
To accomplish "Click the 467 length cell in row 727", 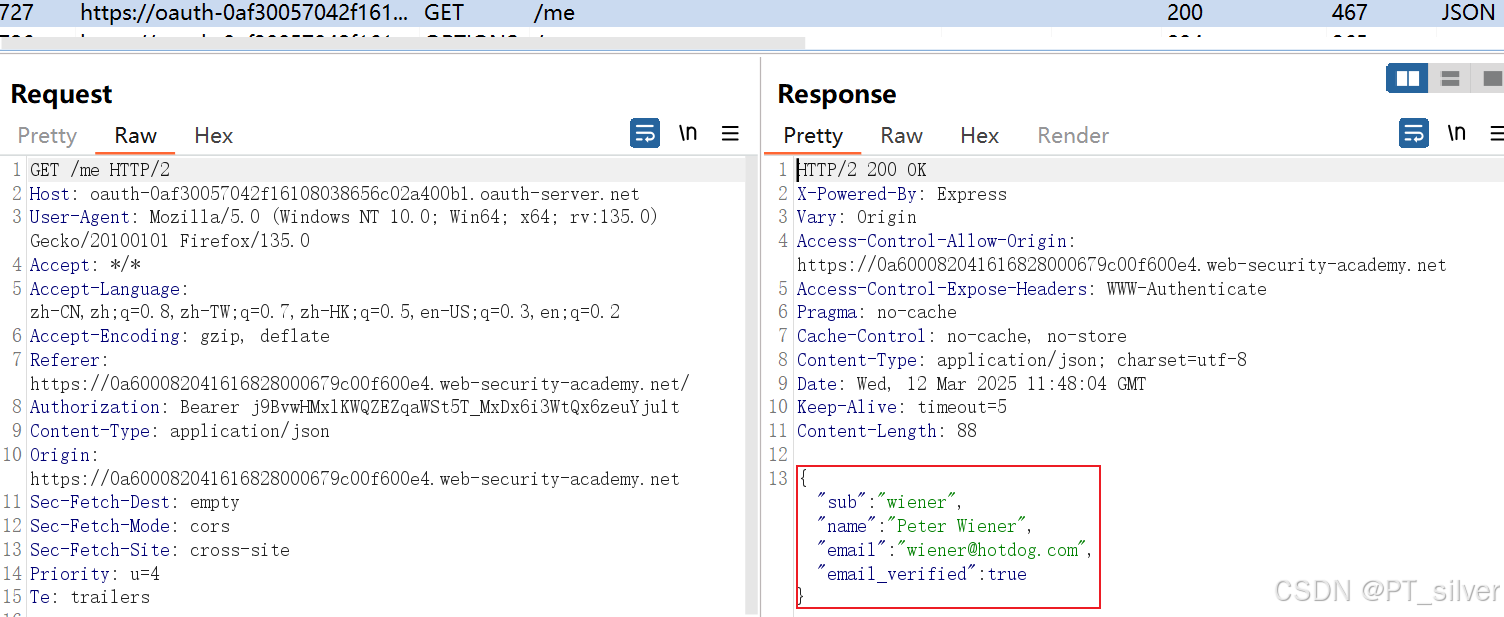I will pos(1349,13).
